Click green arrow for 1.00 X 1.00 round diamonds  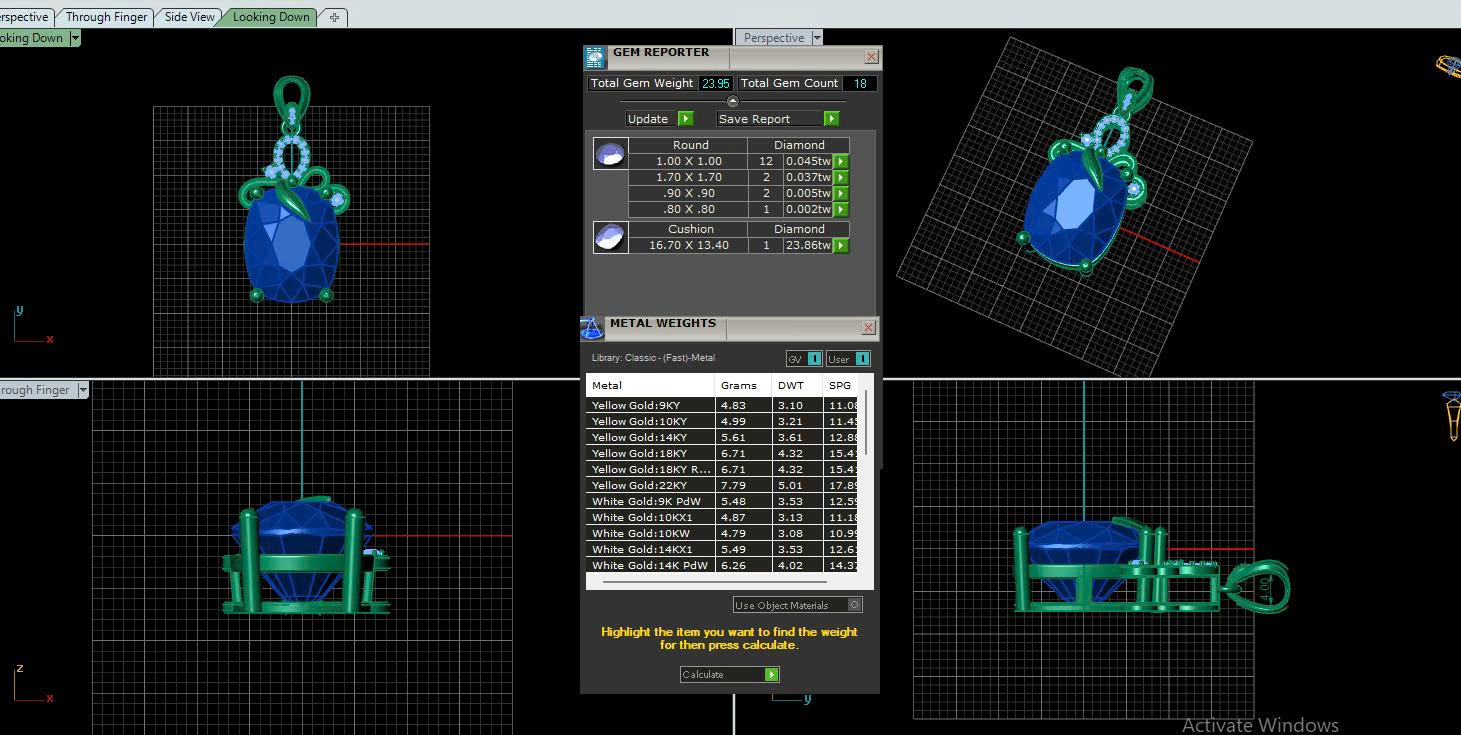pyautogui.click(x=841, y=161)
